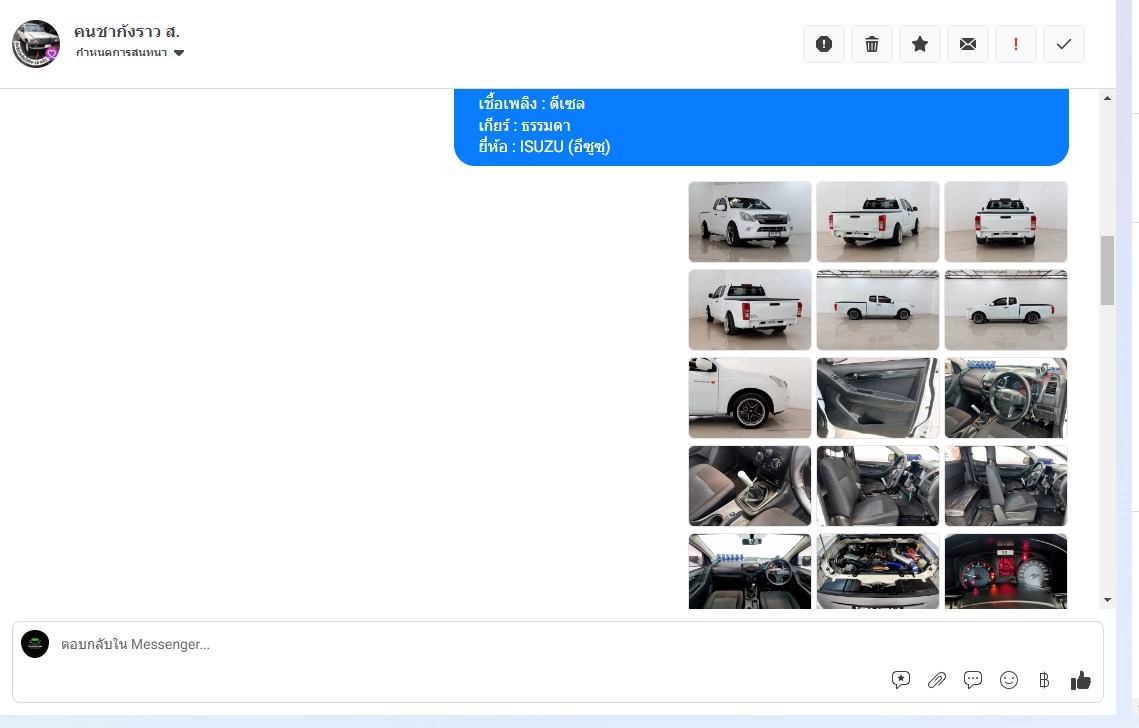Open rear cab seat photo at right
1139x728 pixels.
[1005, 485]
